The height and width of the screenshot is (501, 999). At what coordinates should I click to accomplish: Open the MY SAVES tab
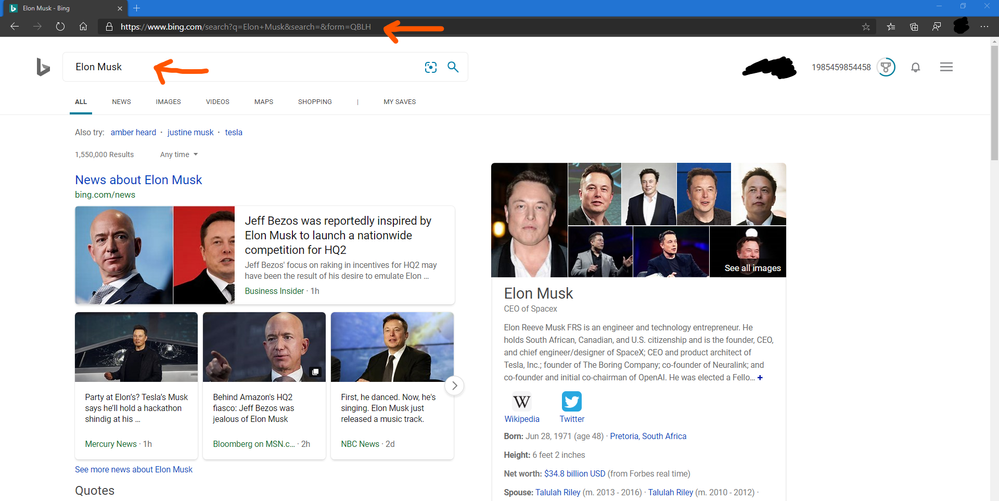pyautogui.click(x=399, y=102)
